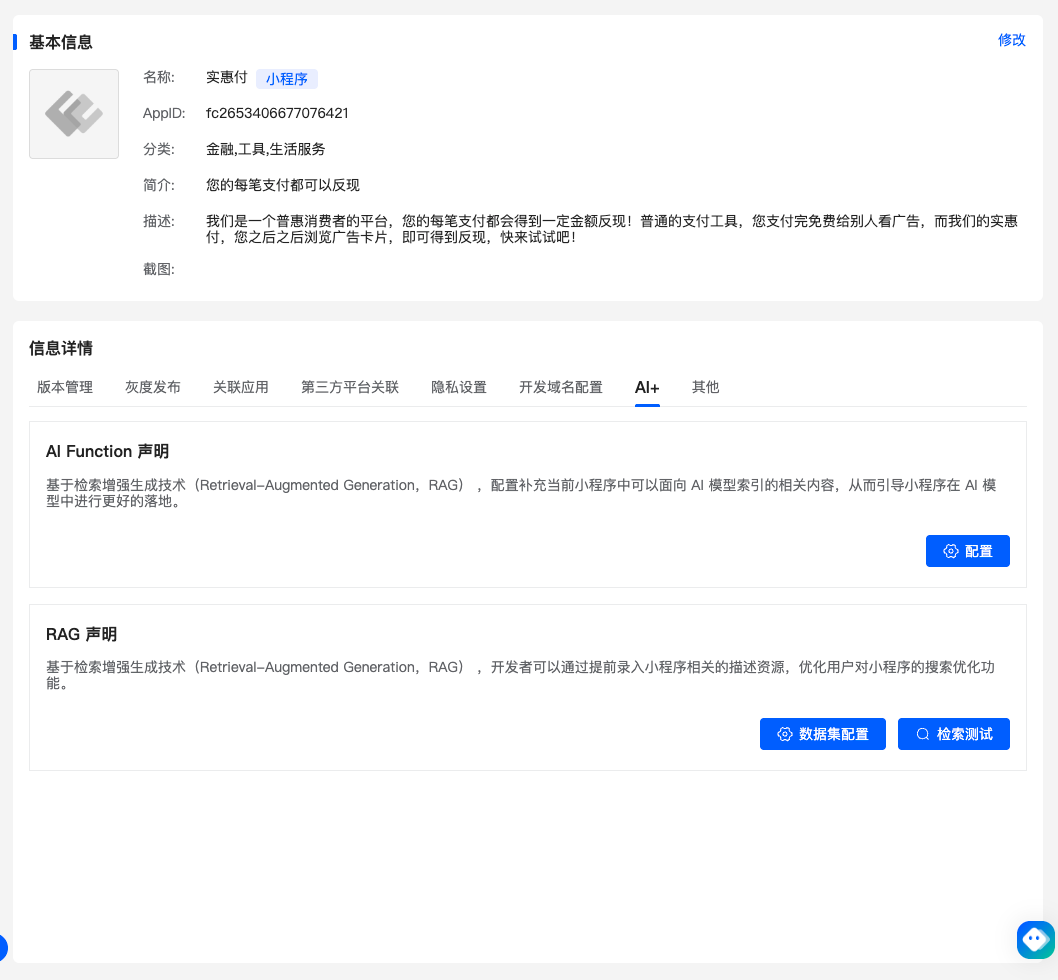Switch to the 灰度发布 tab
The width and height of the screenshot is (1058, 980).
pos(152,387)
